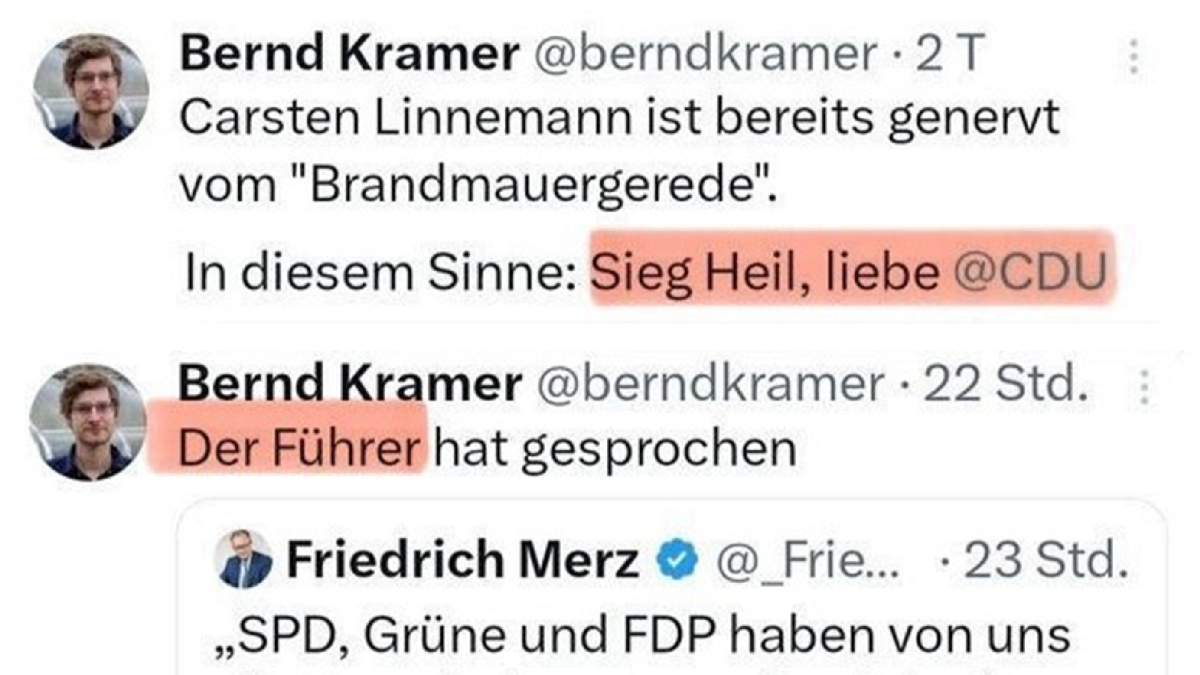1200x675 pixels.
Task: Click Bernd Kramer's avatar on the top tweet
Action: pyautogui.click(x=91, y=91)
